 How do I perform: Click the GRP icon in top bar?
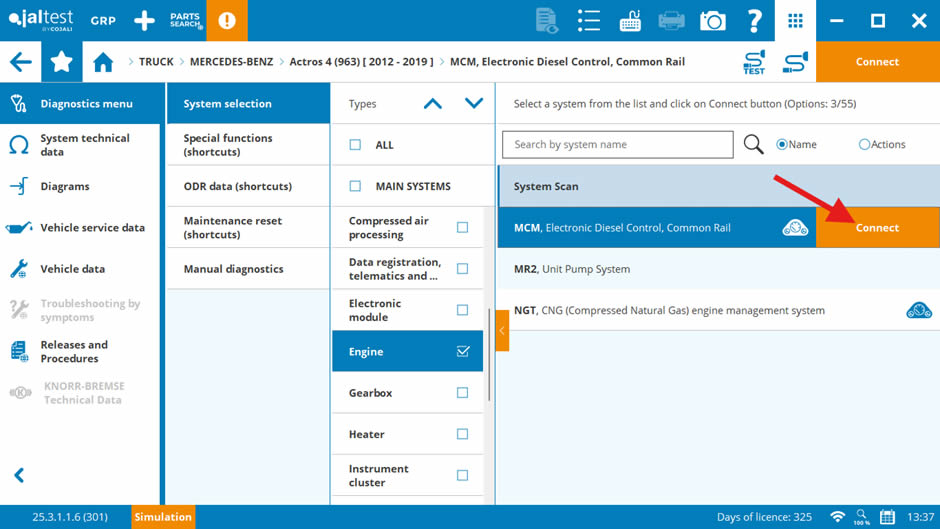point(103,20)
